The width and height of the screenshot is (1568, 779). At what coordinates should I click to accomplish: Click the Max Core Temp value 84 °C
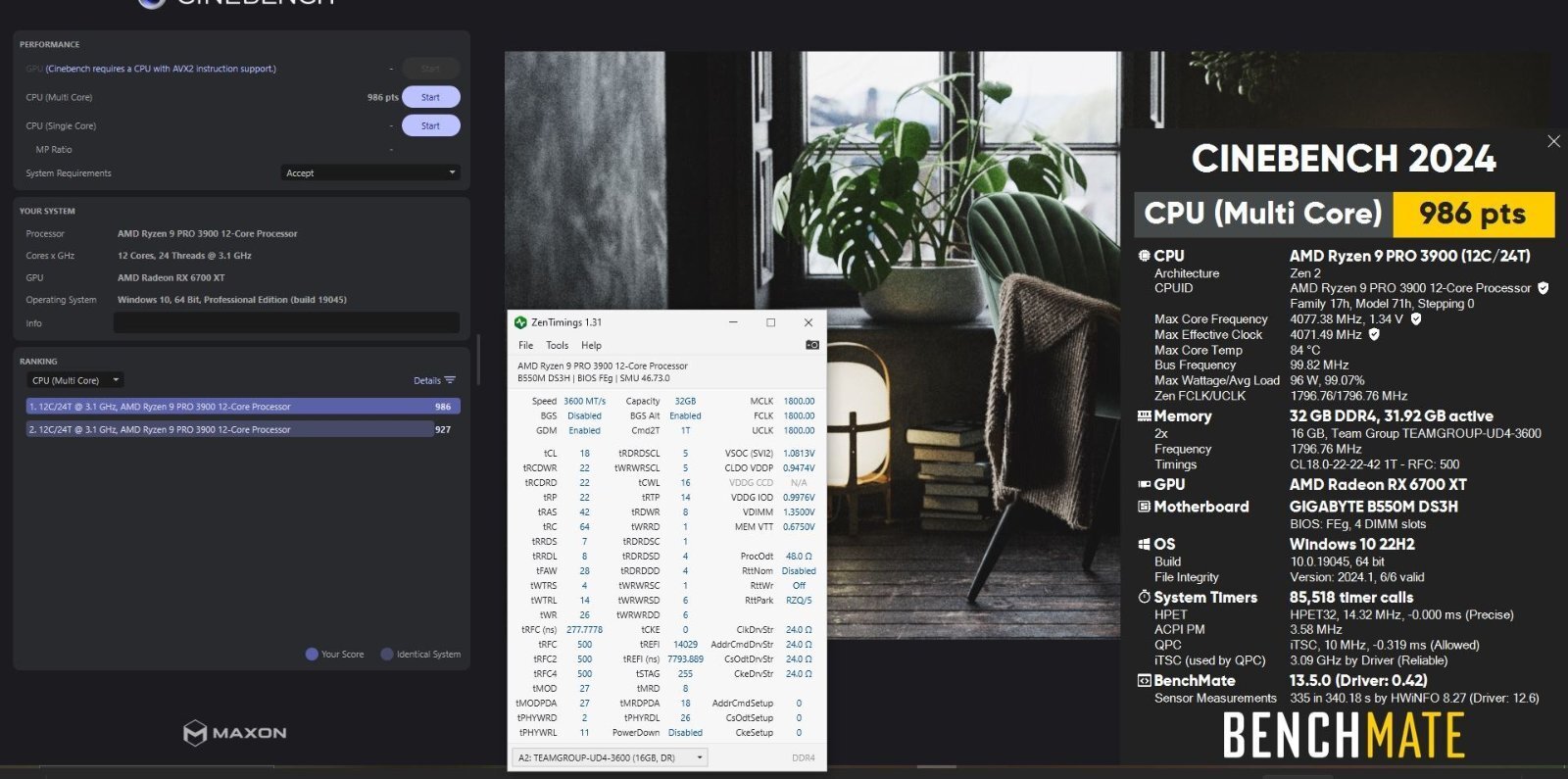tap(1305, 350)
